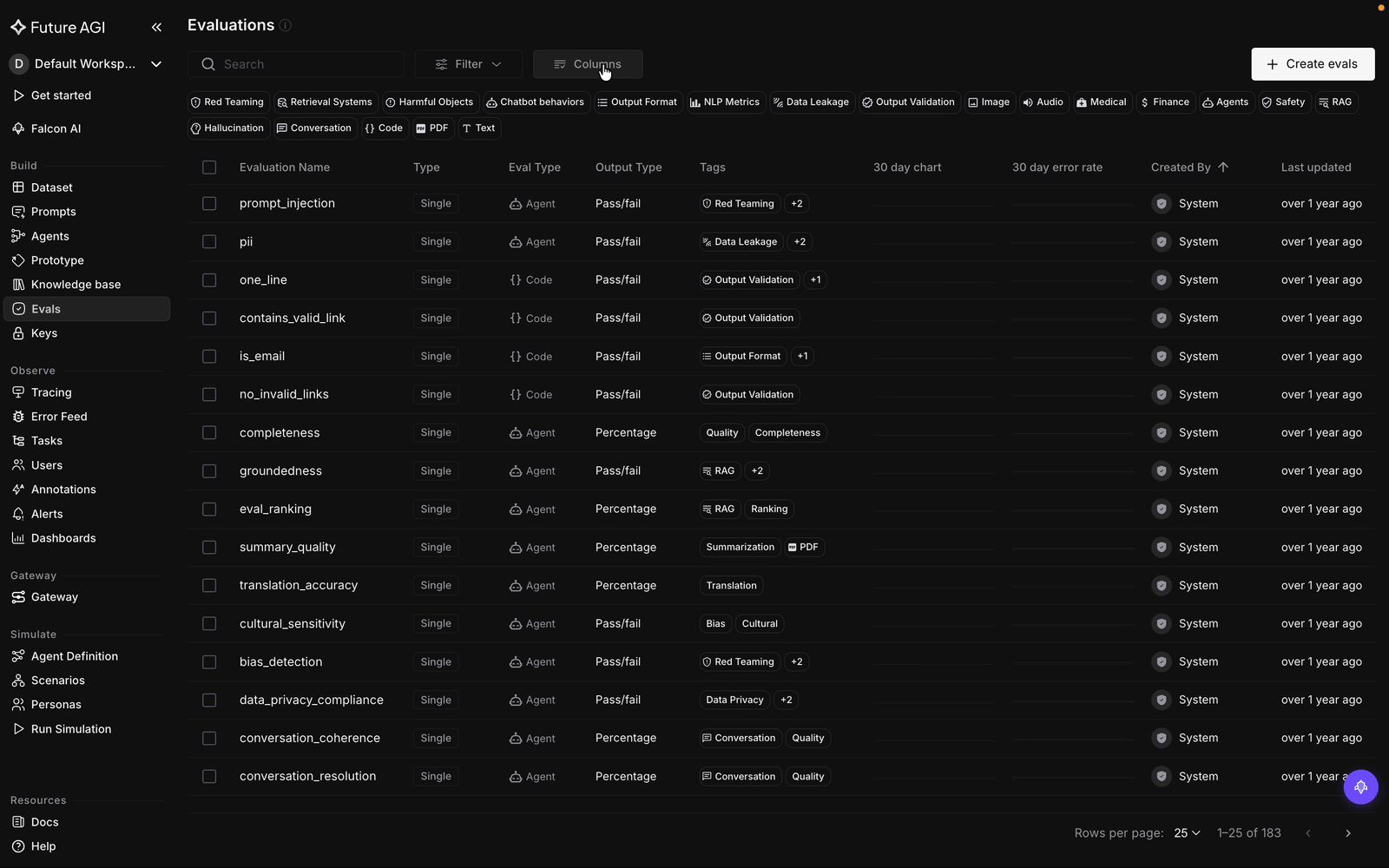This screenshot has height=868, width=1389.
Task: Collapse the sidebar with double chevron icon
Action: click(156, 27)
